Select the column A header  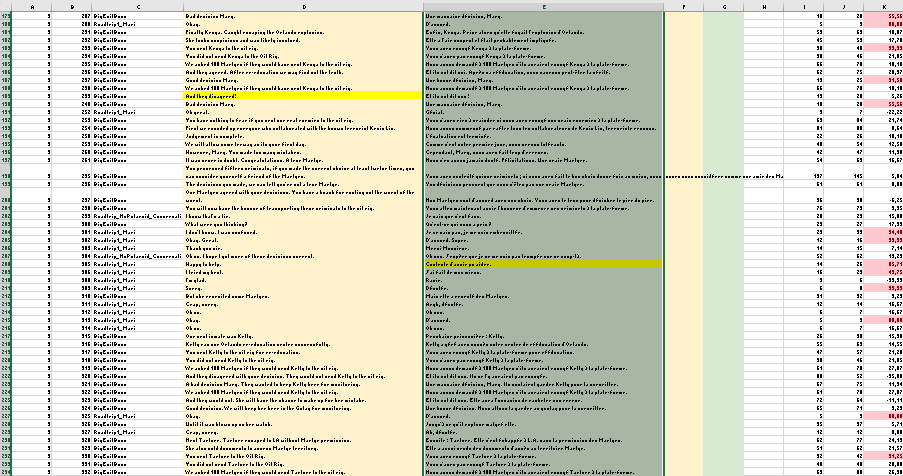coord(34,7)
